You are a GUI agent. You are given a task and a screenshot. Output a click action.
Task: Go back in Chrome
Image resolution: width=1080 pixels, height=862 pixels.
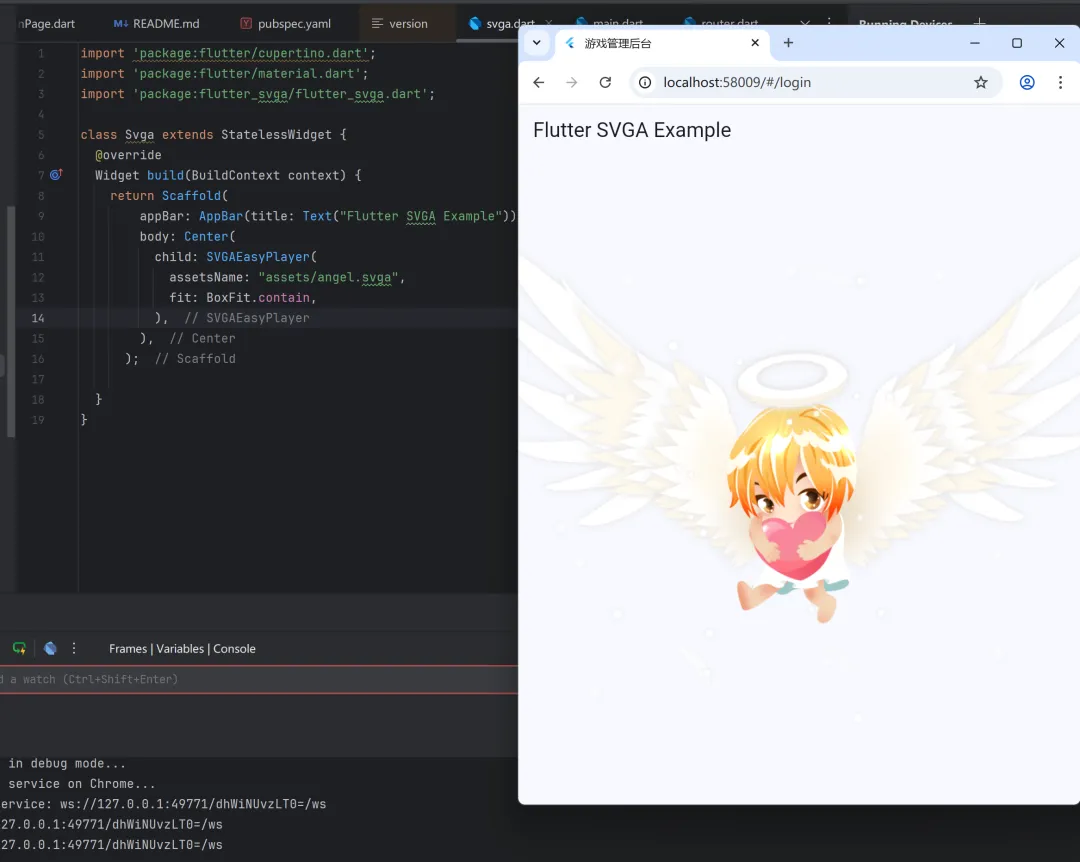[539, 83]
